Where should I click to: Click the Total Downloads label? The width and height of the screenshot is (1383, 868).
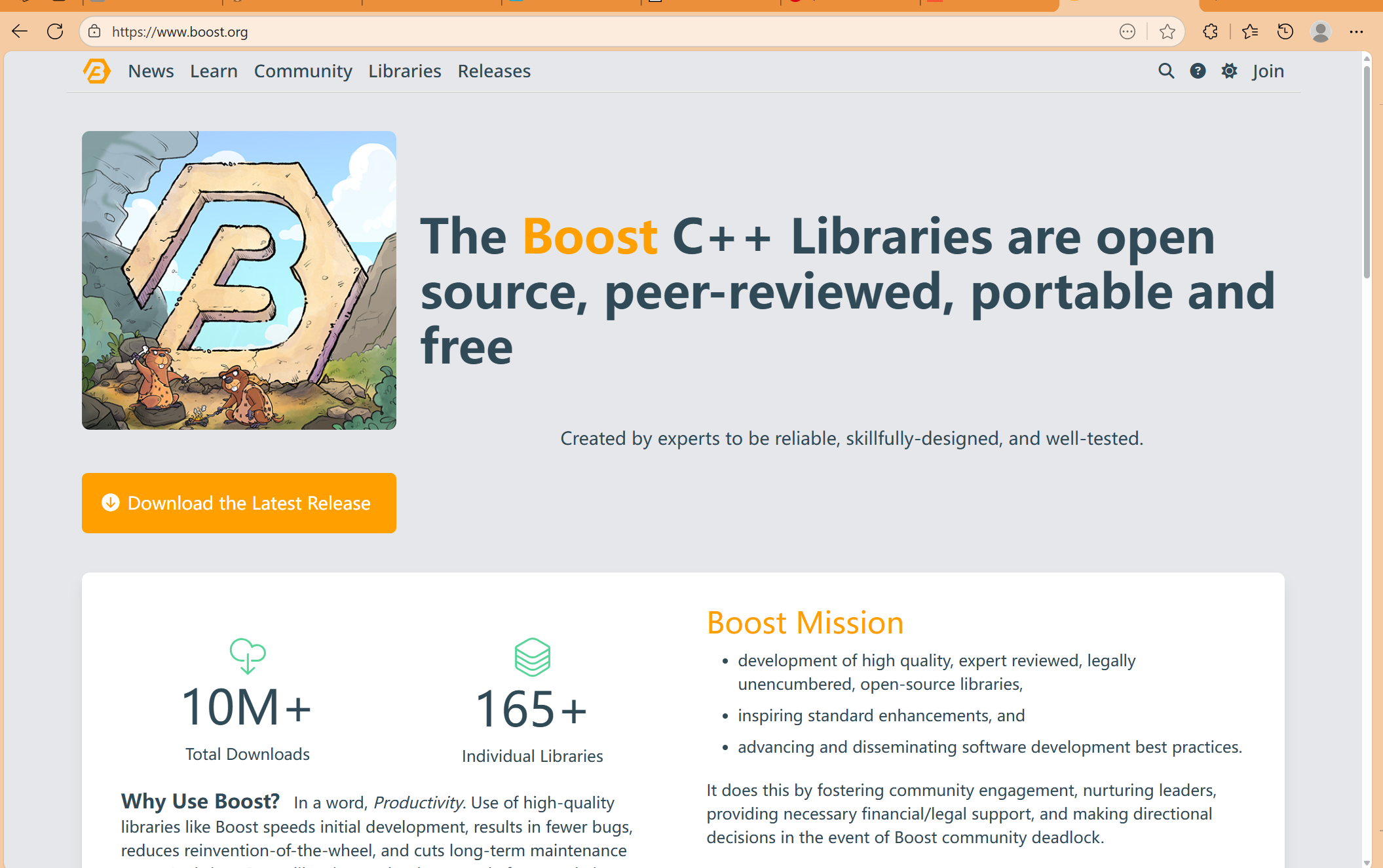[247, 754]
